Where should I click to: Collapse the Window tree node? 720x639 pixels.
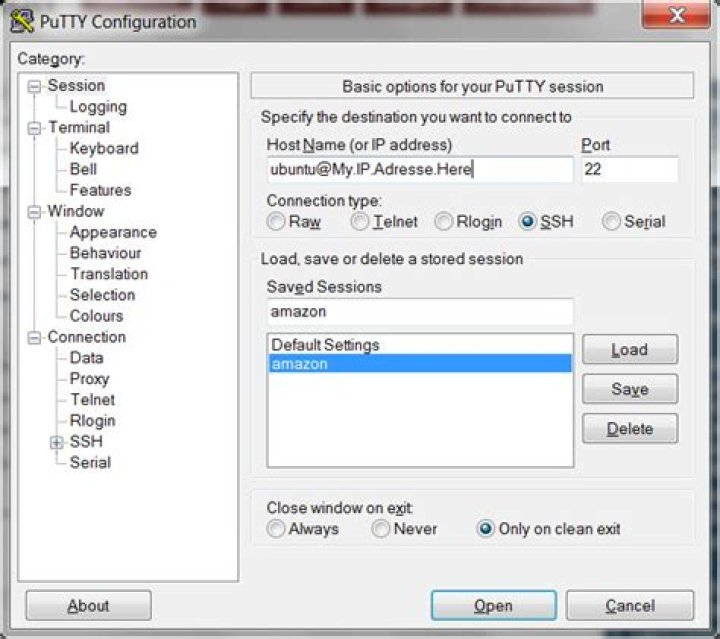pos(34,212)
